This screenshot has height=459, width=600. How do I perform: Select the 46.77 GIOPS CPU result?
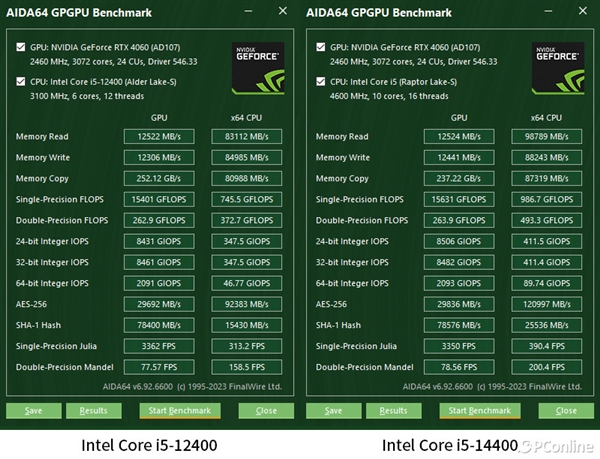247,283
